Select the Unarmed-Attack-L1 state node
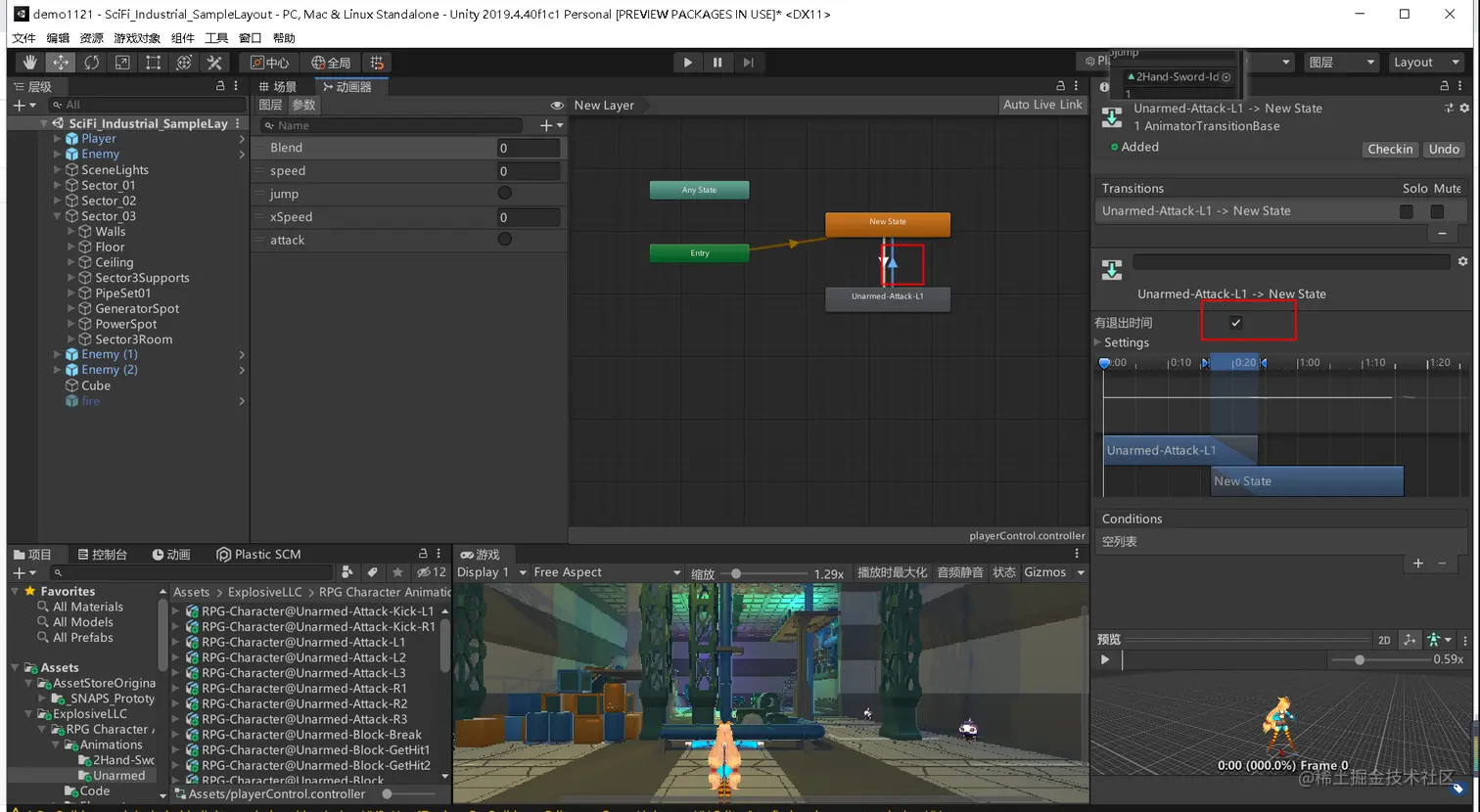1480x812 pixels. 887,297
